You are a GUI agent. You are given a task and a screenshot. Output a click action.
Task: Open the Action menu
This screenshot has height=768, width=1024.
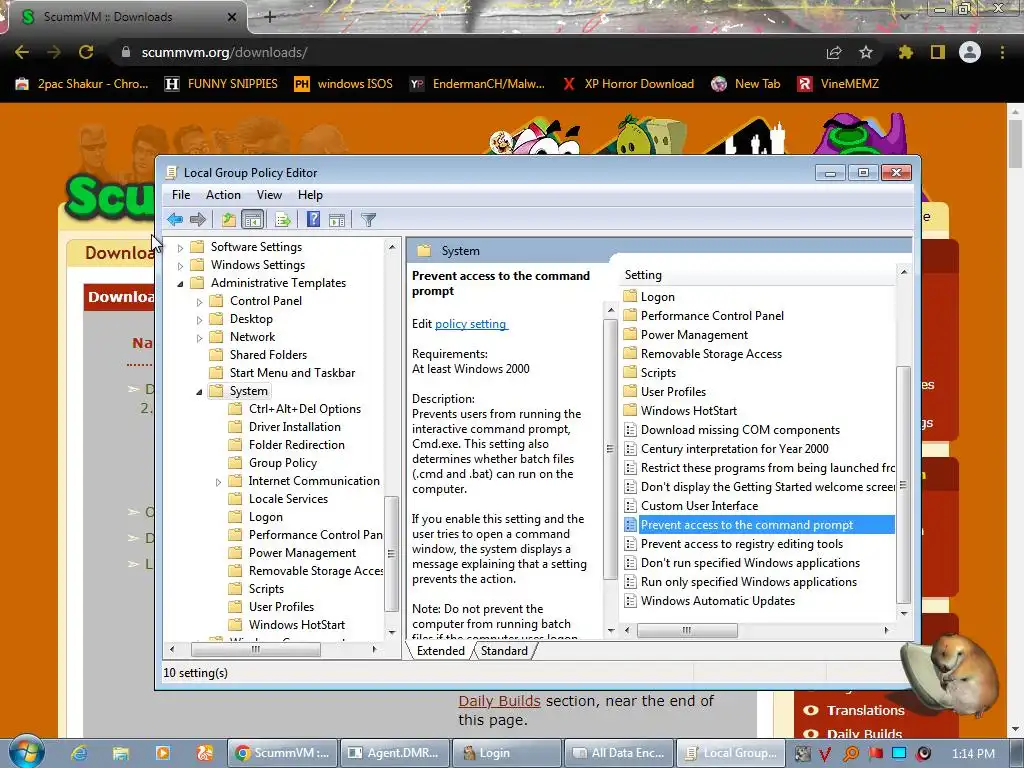pos(223,195)
